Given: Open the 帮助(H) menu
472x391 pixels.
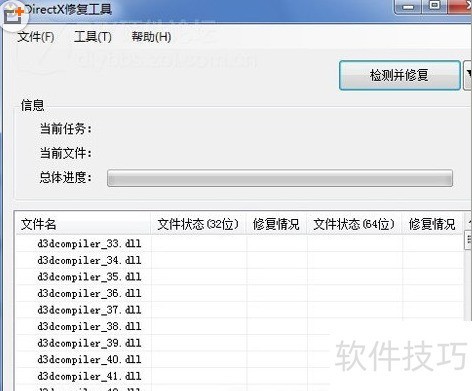Looking at the screenshot, I should pos(151,37).
